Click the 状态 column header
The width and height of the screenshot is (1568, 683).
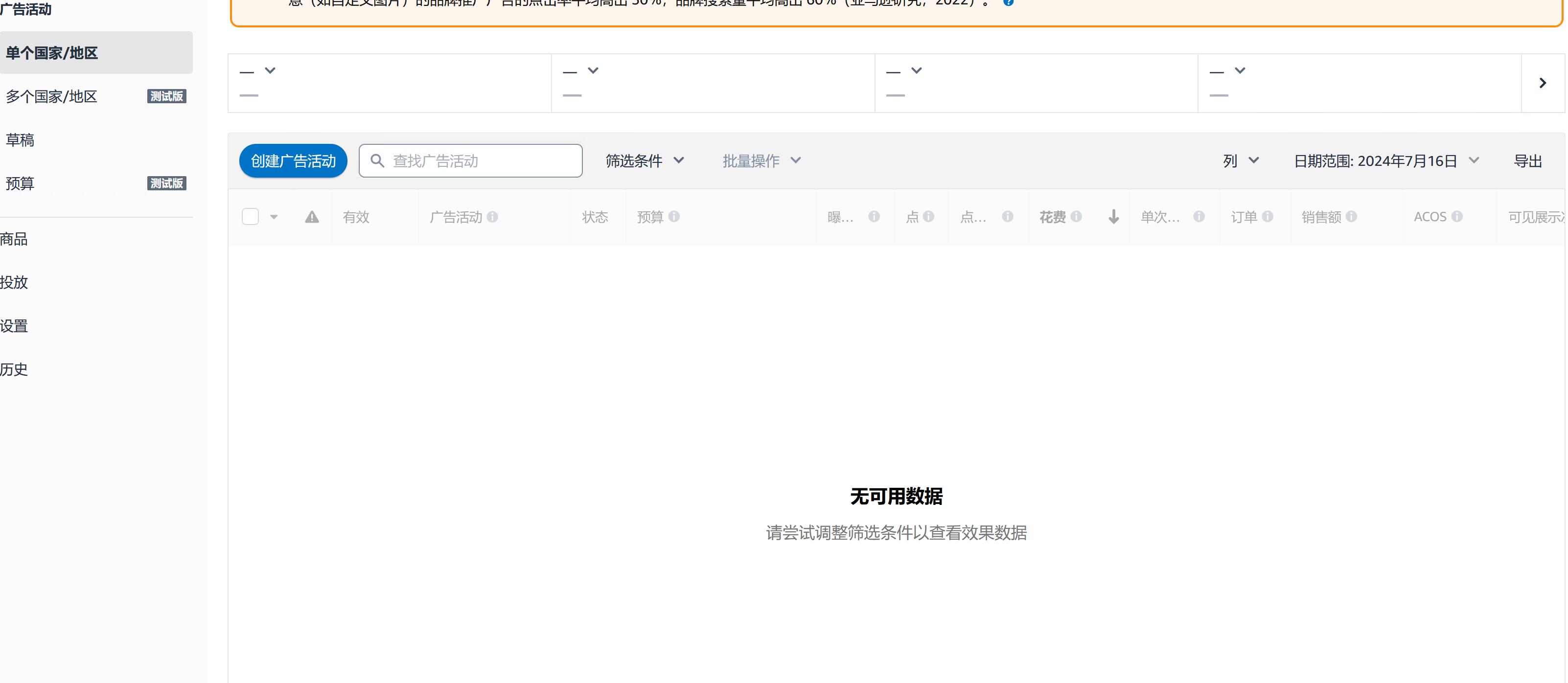click(x=595, y=217)
